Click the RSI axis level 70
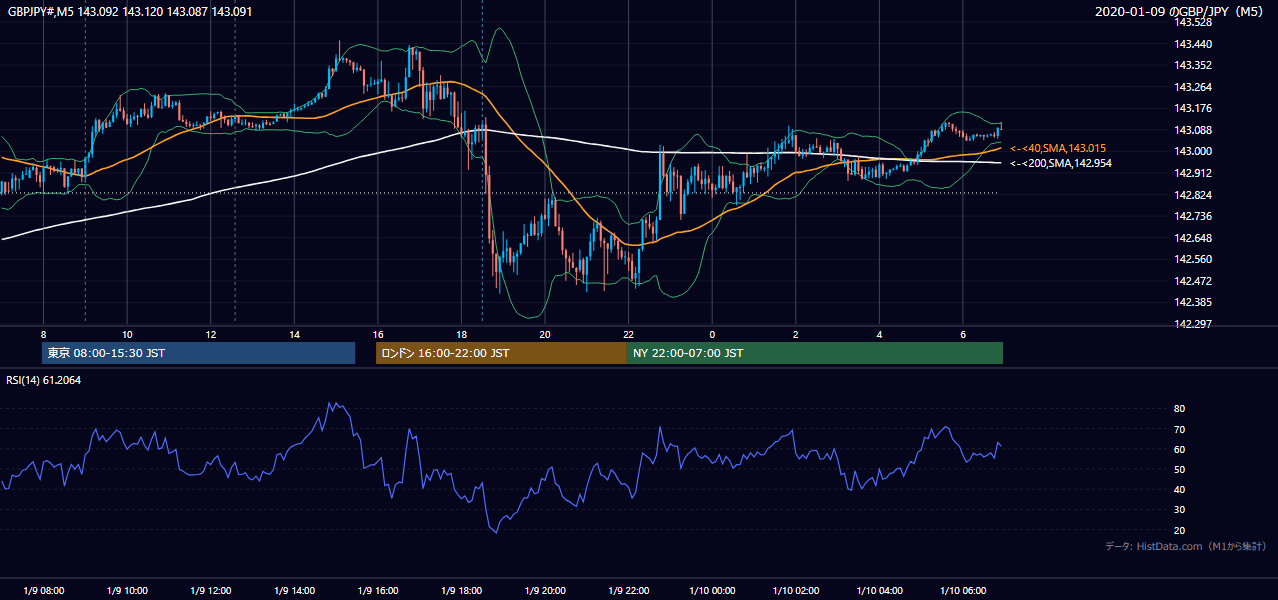The width and height of the screenshot is (1278, 600). (x=1179, y=429)
